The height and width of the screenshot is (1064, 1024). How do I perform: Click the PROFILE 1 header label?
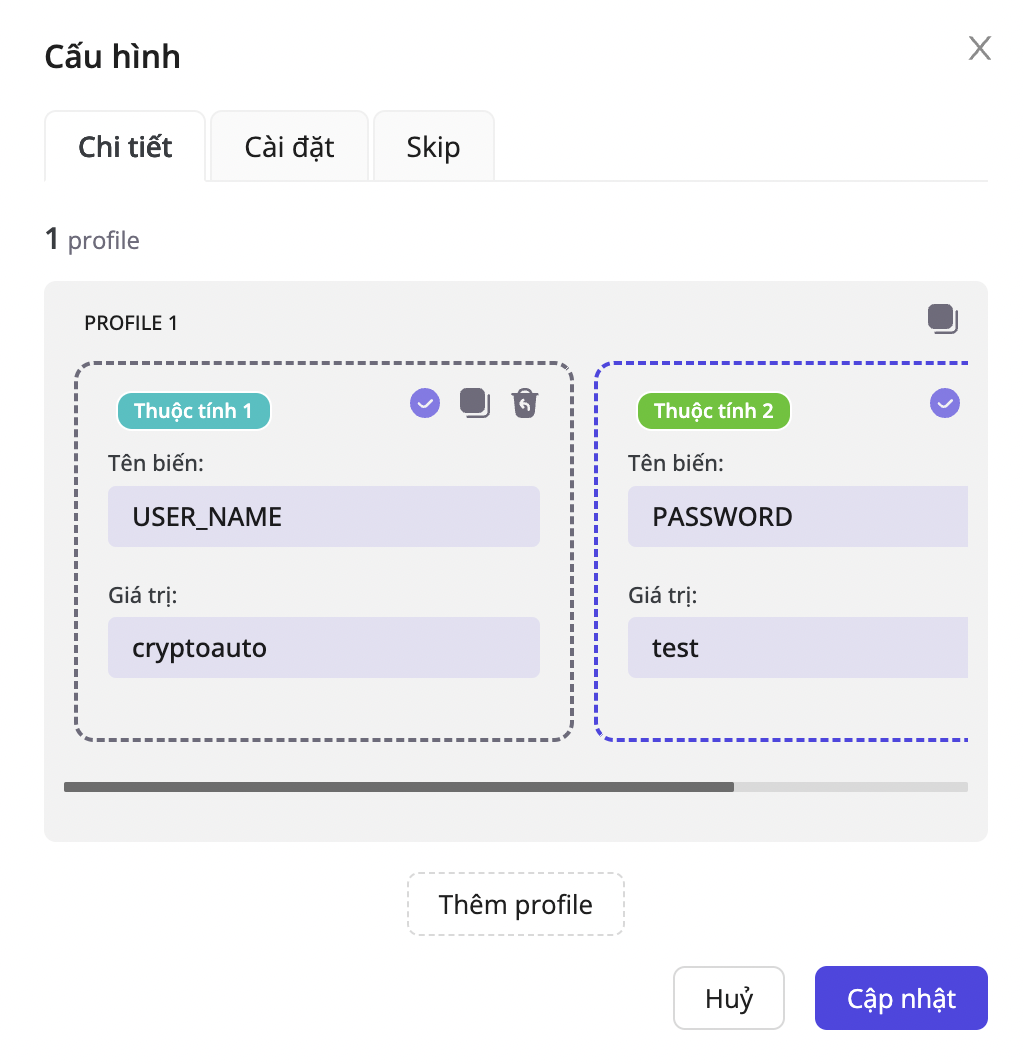131,323
